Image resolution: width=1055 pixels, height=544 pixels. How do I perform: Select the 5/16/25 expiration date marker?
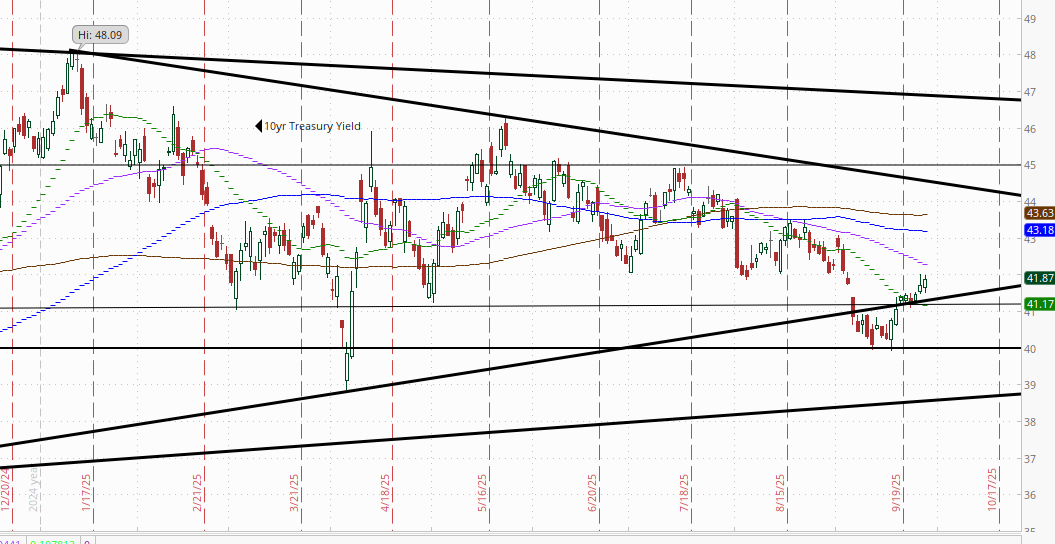(x=483, y=494)
